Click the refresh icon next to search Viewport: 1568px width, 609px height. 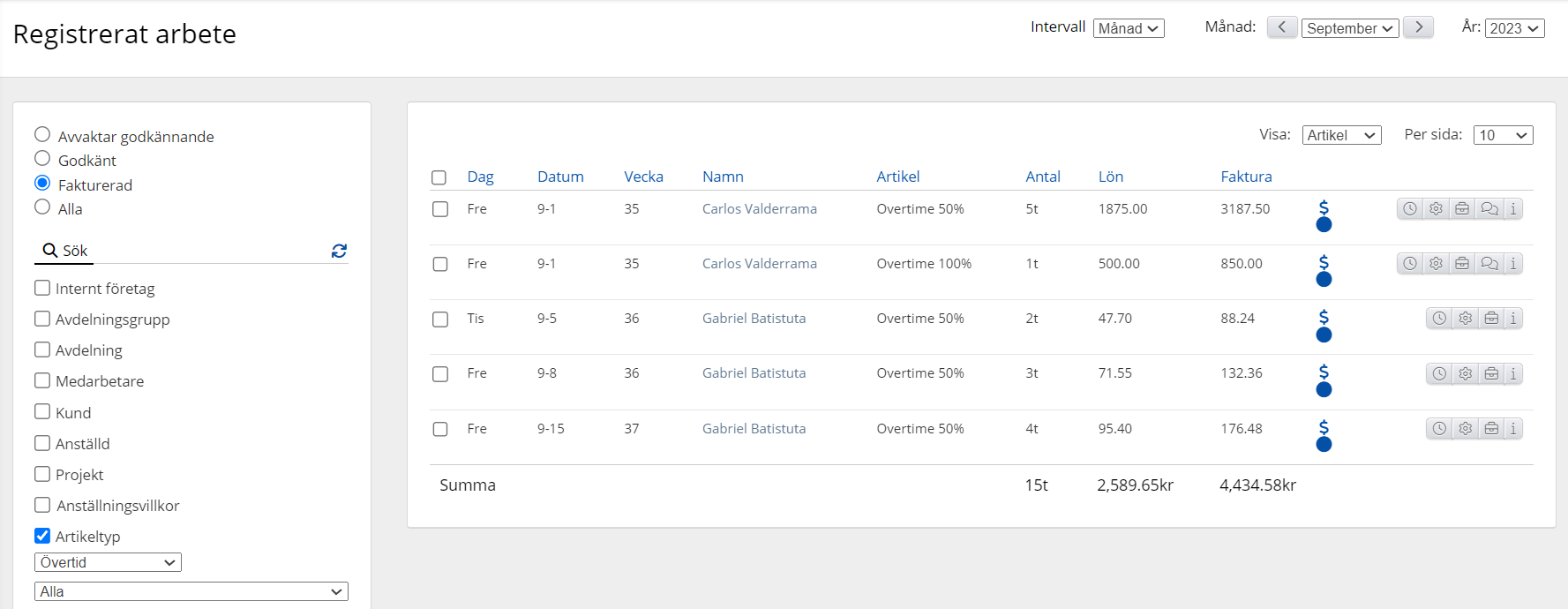(339, 251)
